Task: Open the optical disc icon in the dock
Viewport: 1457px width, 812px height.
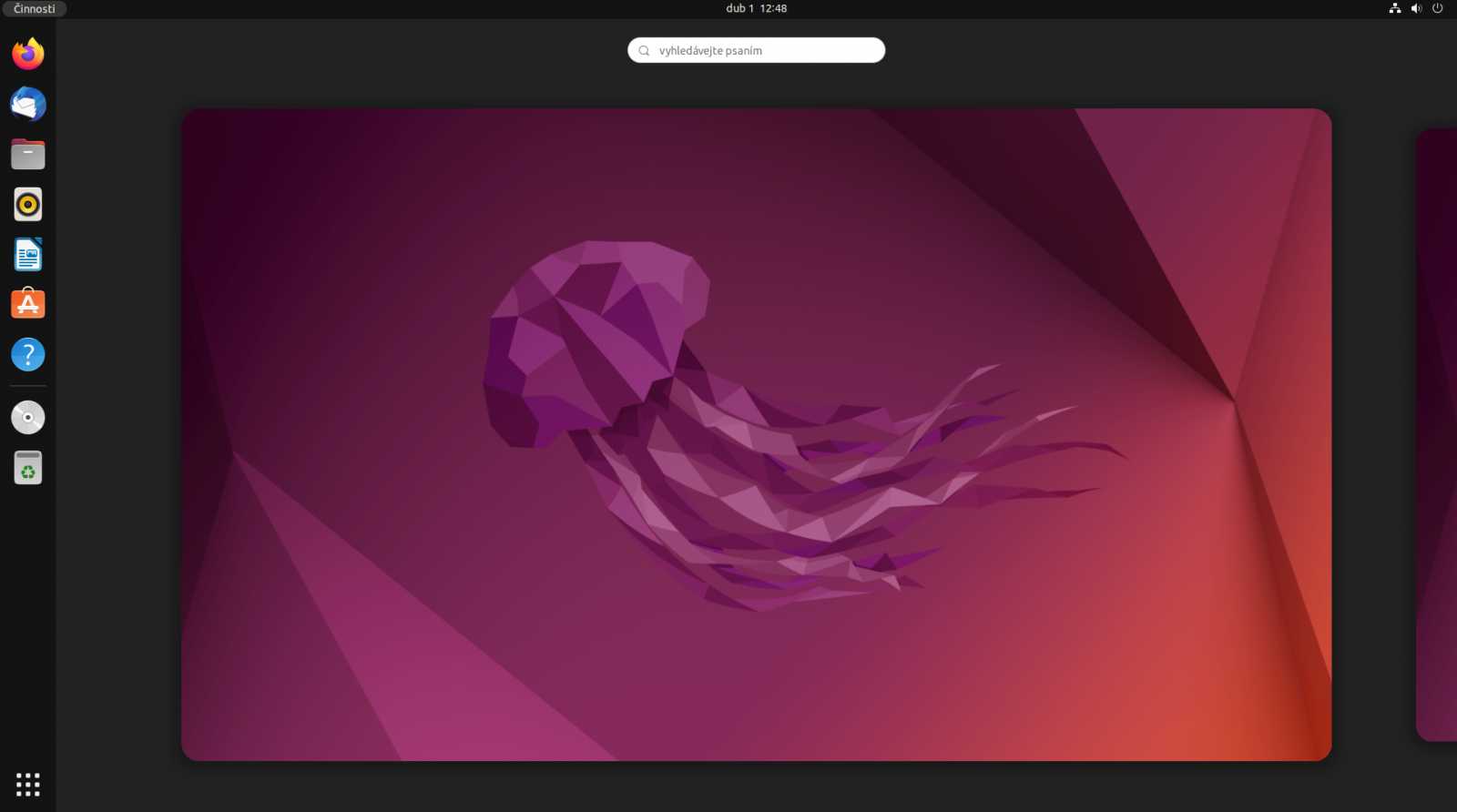Action: (28, 417)
